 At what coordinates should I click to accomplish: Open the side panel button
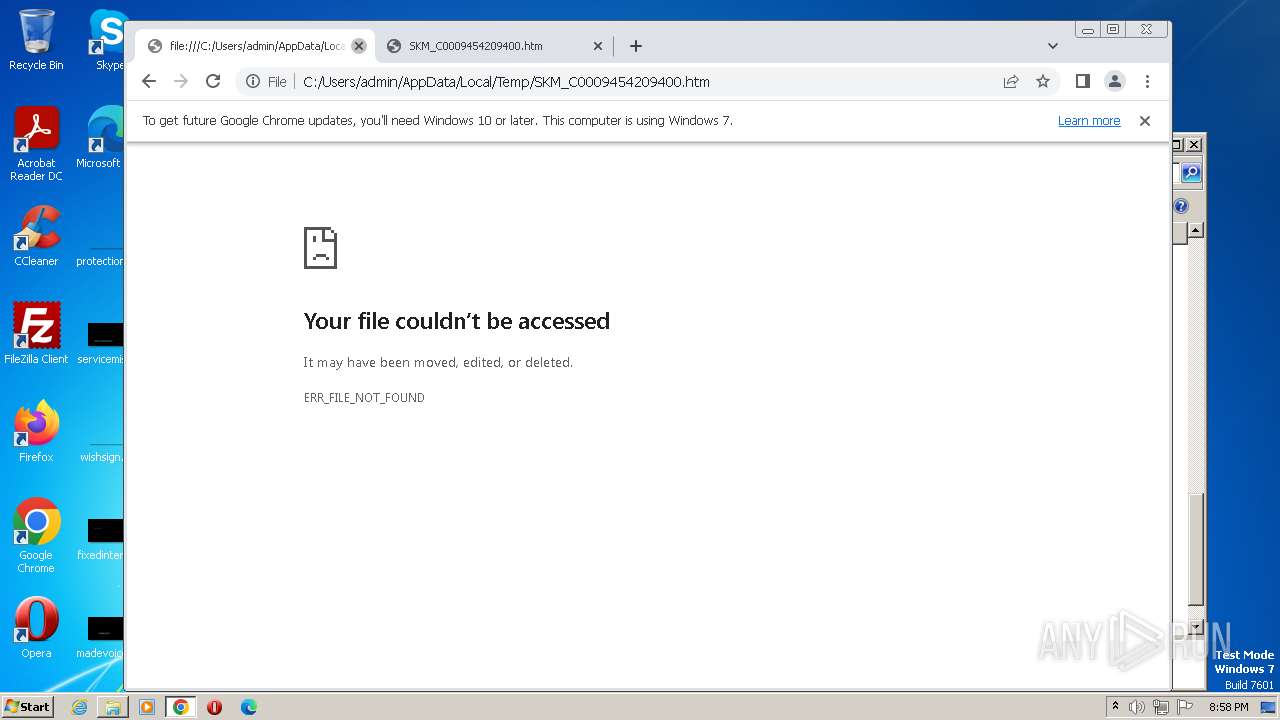(x=1082, y=81)
